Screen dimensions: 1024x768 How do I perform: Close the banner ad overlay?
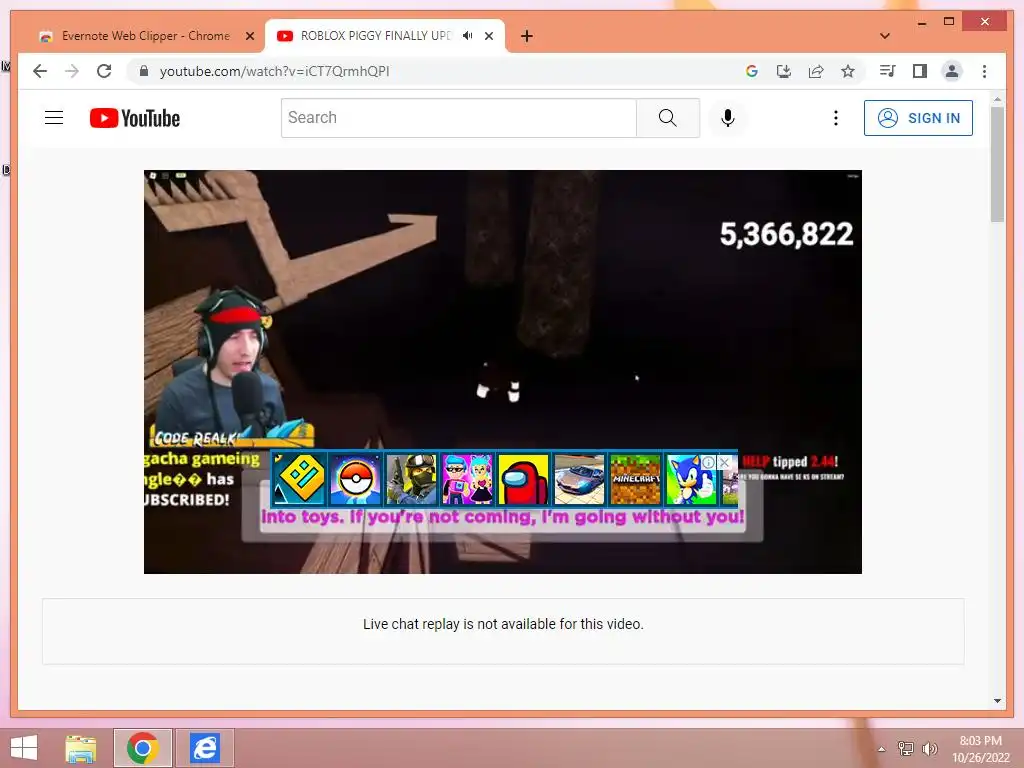724,462
